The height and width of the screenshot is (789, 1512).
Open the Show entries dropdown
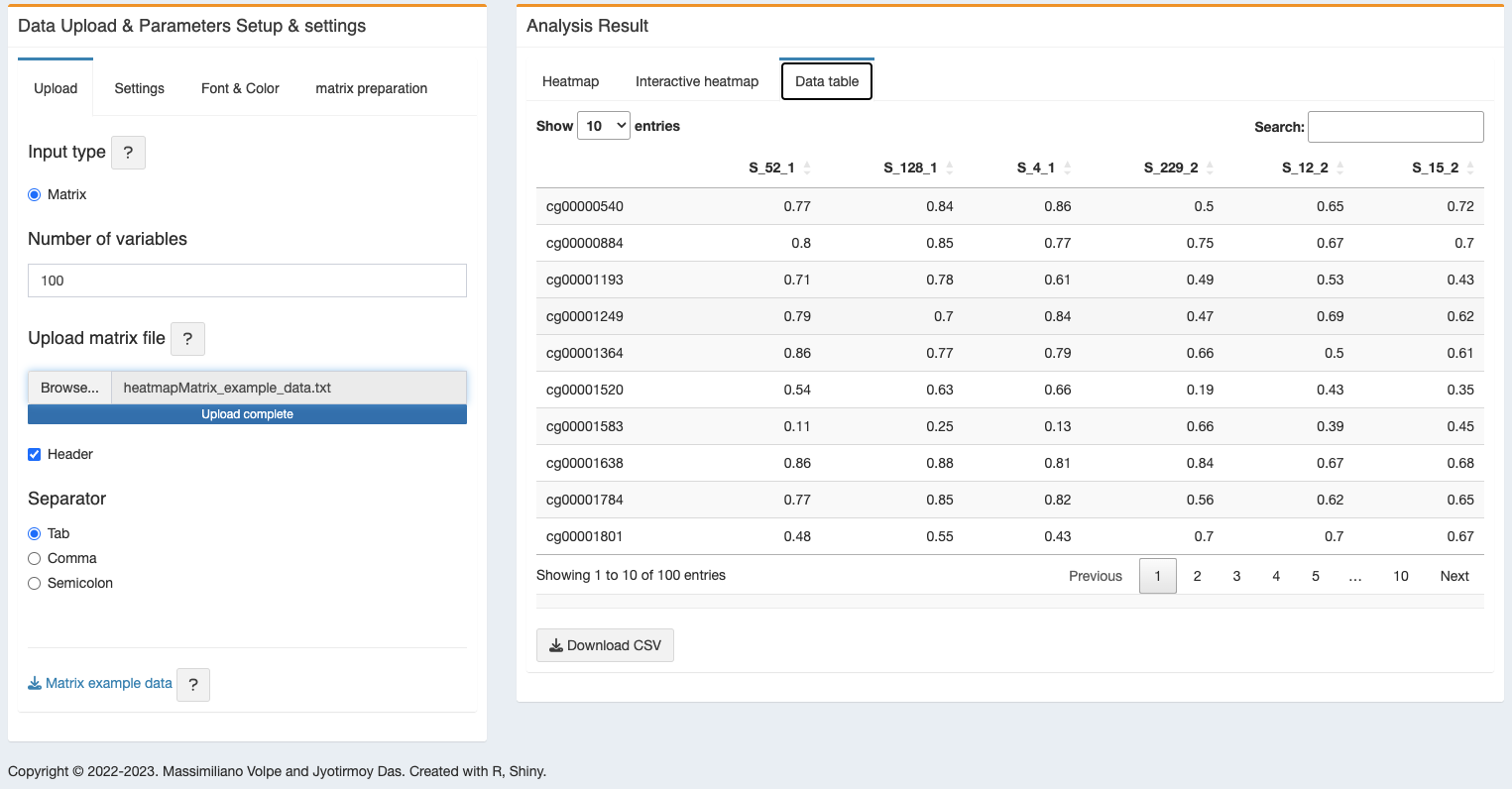click(x=603, y=126)
